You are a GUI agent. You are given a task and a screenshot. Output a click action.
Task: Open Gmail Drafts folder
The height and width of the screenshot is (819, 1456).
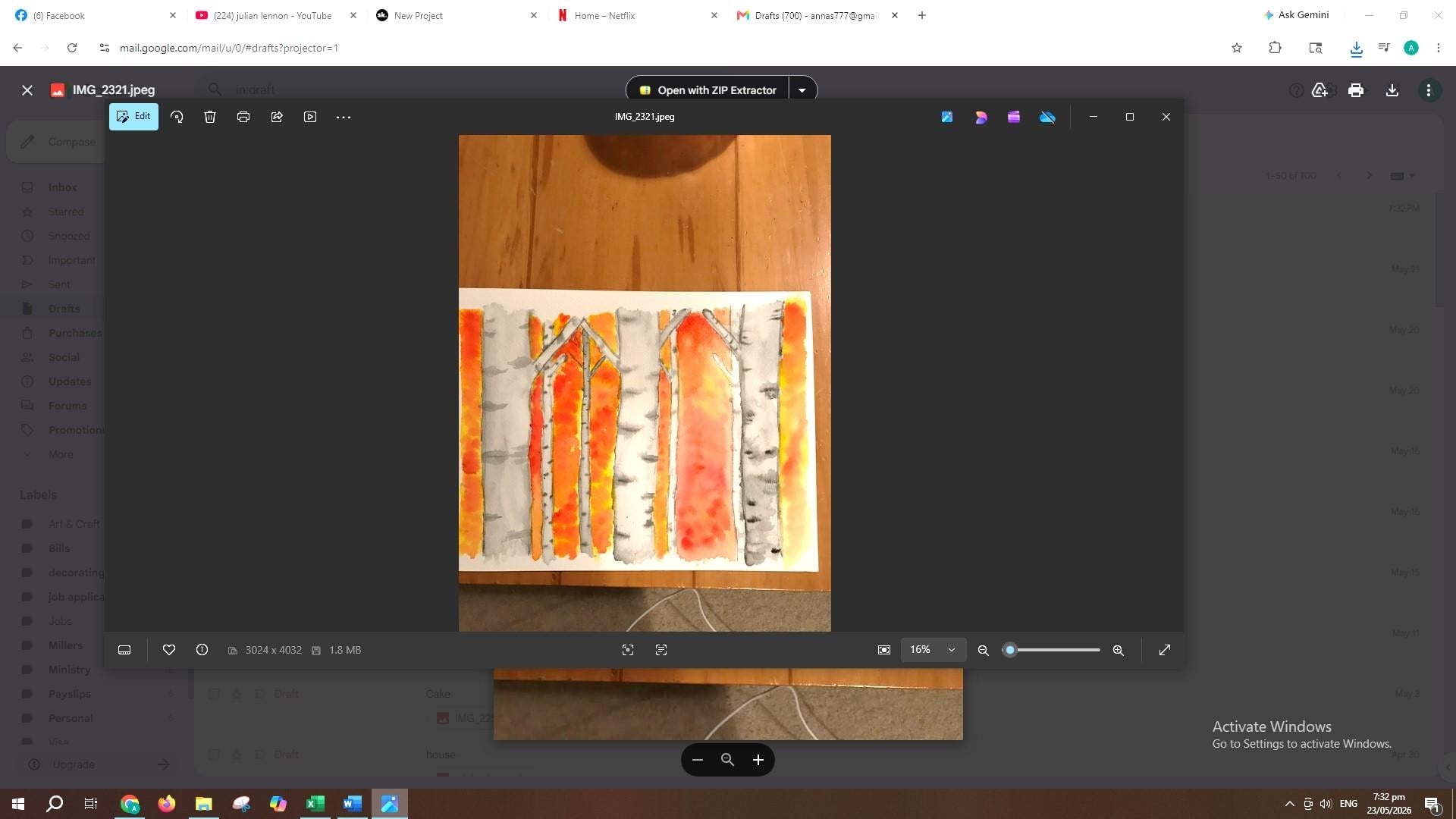coord(64,309)
